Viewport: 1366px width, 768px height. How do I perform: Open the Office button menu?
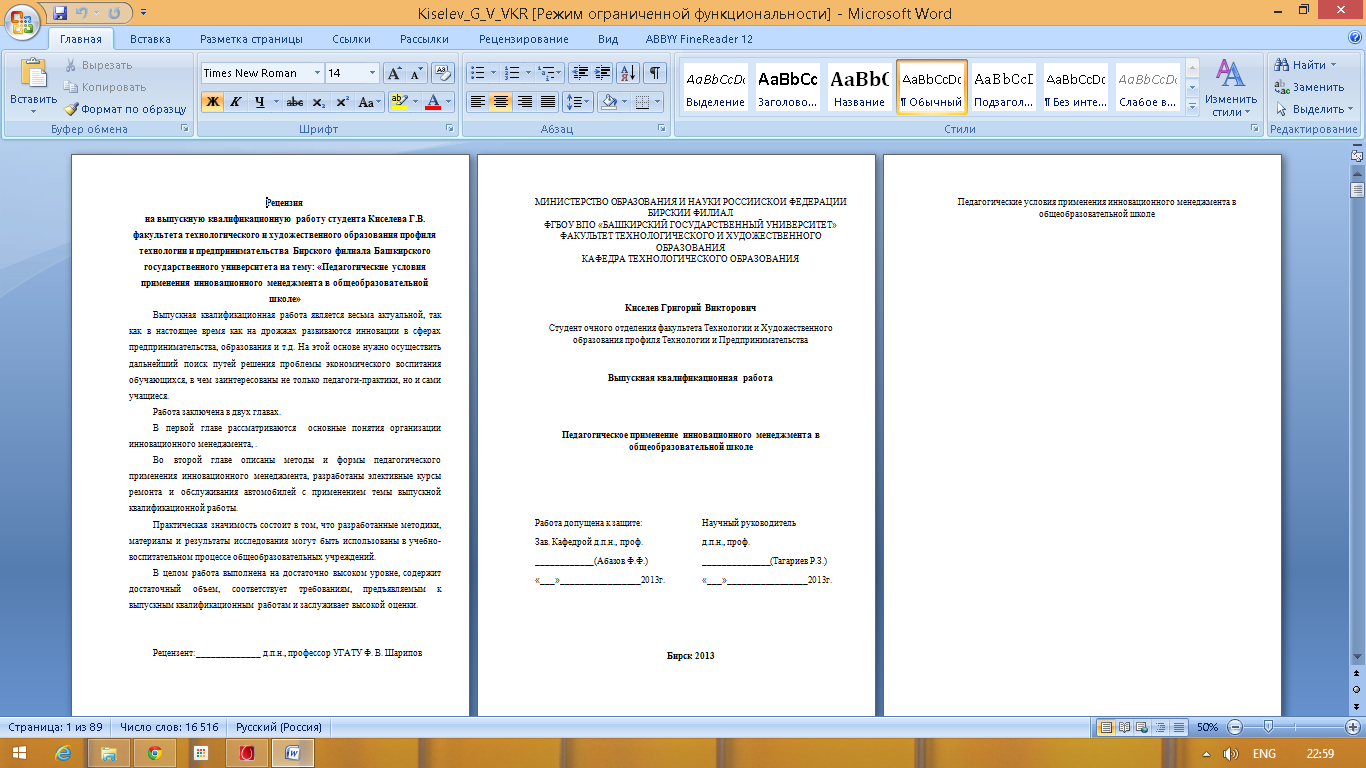coord(22,17)
